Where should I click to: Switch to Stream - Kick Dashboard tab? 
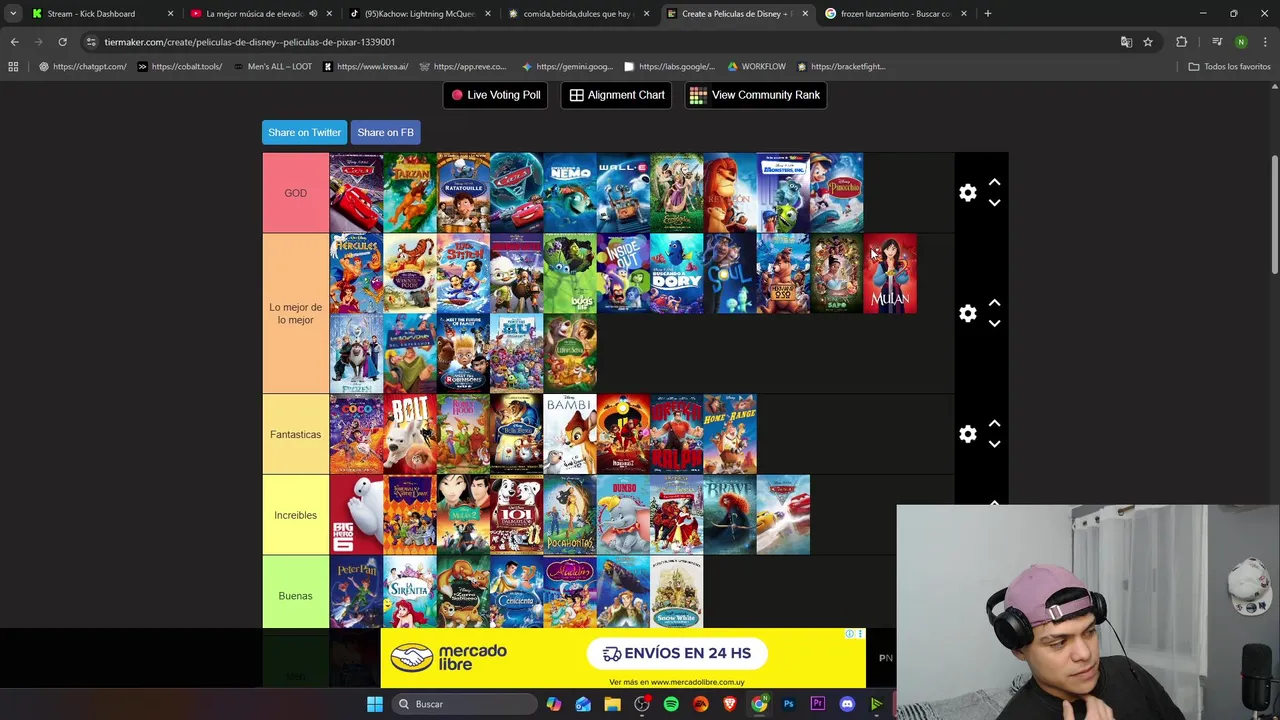click(102, 14)
